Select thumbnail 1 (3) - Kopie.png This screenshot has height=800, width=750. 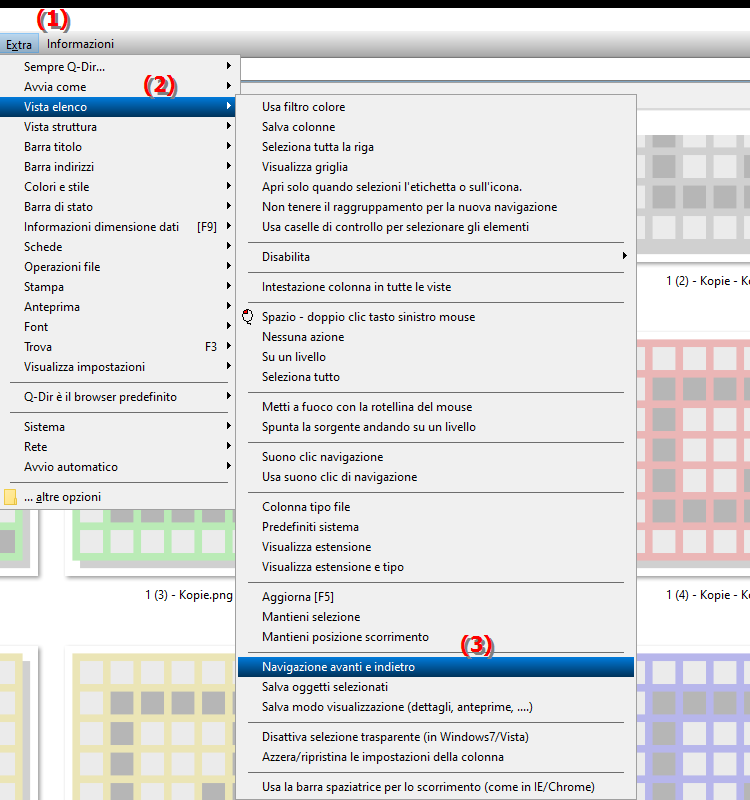pyautogui.click(x=151, y=542)
